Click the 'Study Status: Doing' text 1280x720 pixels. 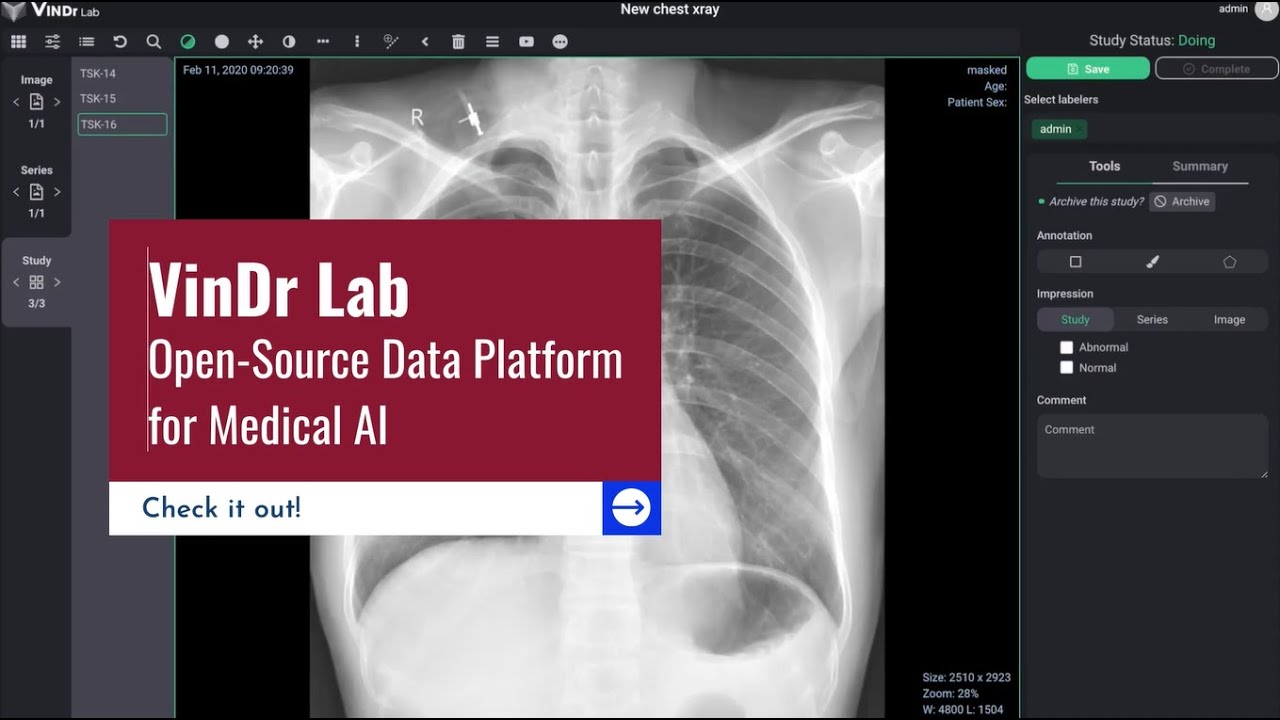coord(1152,41)
